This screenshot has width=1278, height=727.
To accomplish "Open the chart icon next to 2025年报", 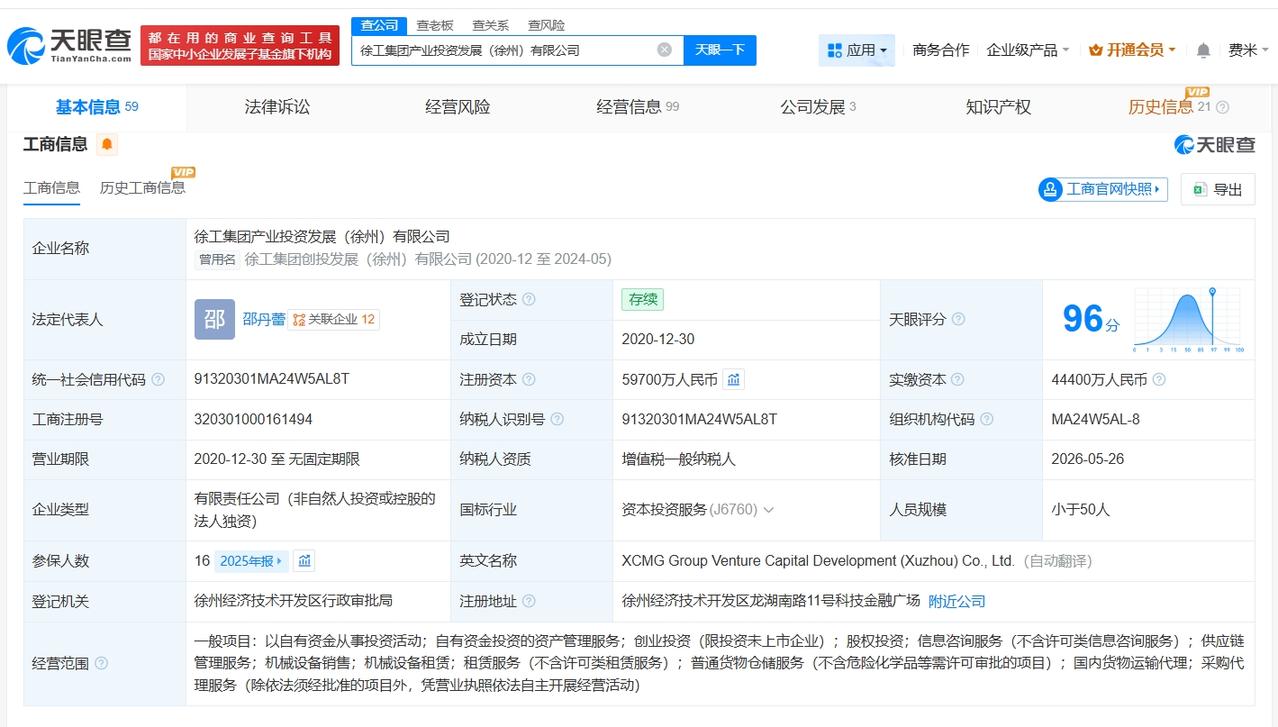I will [304, 561].
